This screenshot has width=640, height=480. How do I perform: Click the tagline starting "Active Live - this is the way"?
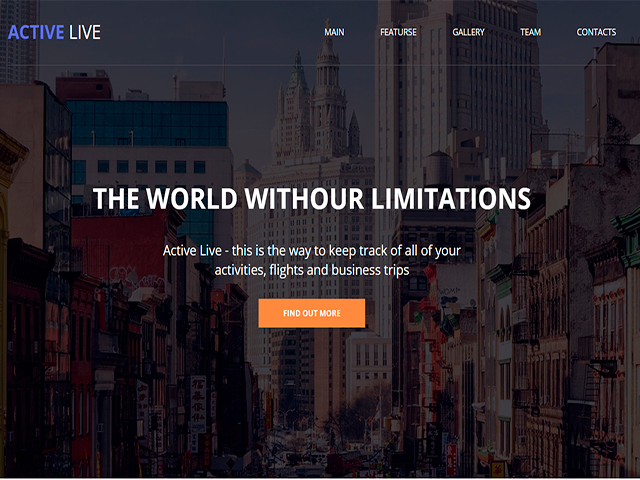[x=312, y=260]
